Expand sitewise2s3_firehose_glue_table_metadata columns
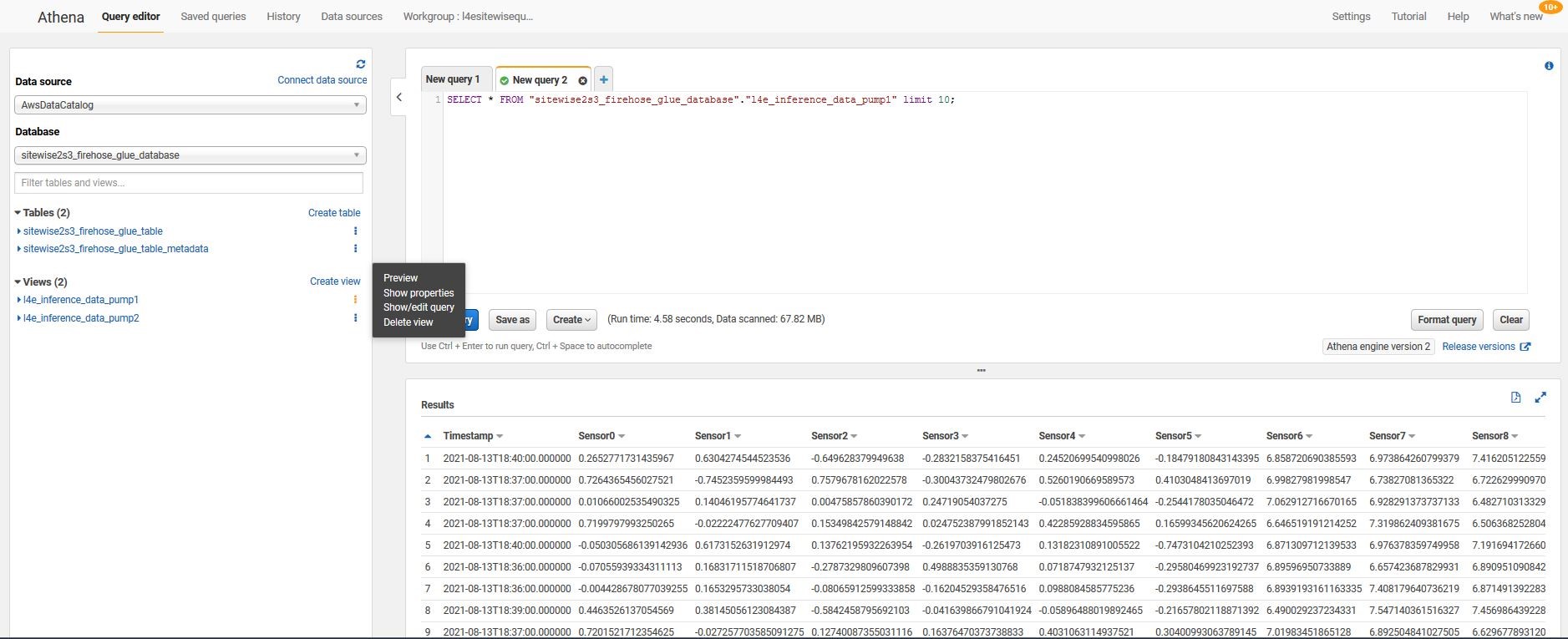This screenshot has height=639, width=1568. pos(19,249)
